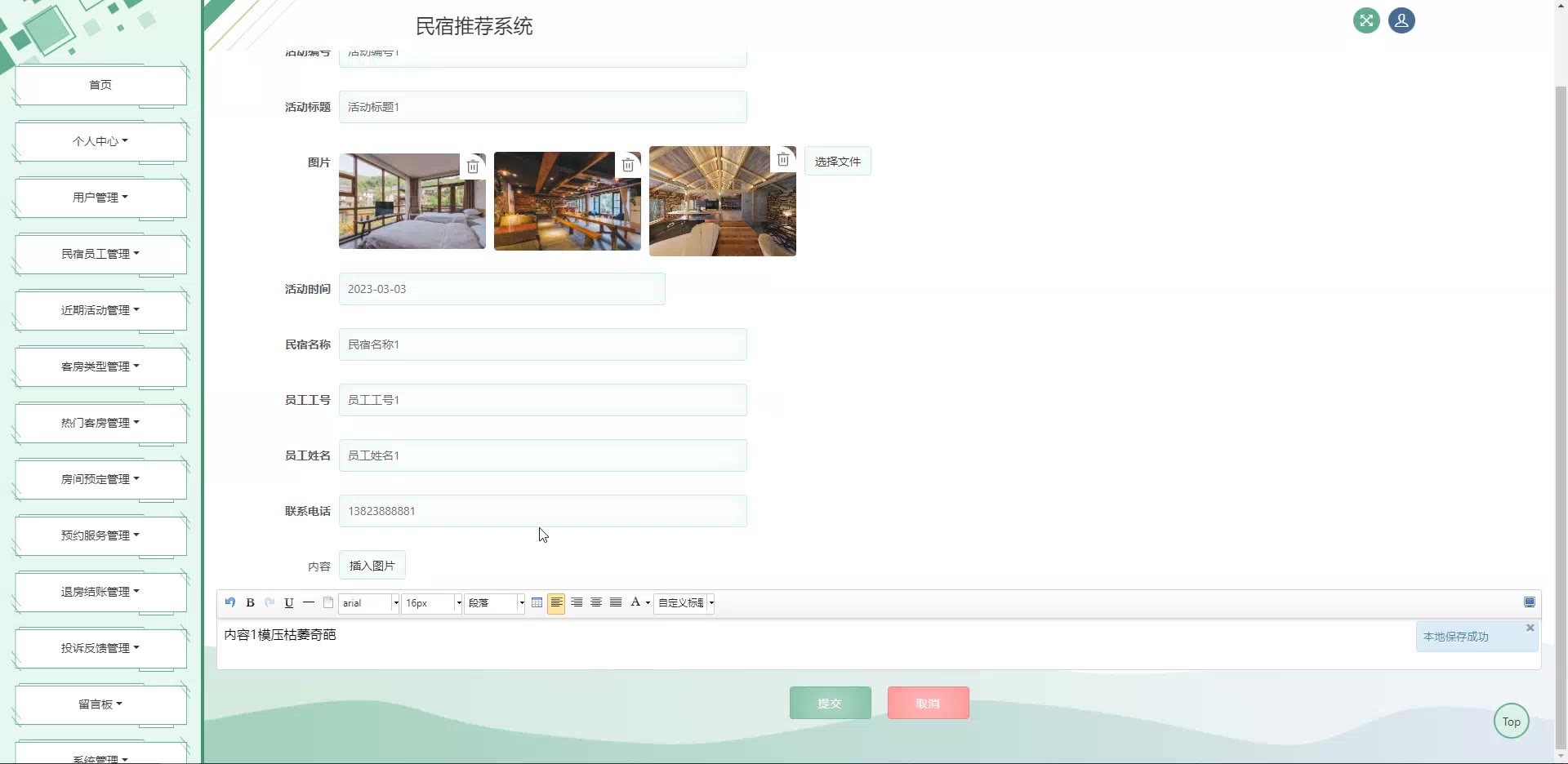Expand 用户管理 sidebar menu
Viewport: 1568px width, 764px height.
100,198
